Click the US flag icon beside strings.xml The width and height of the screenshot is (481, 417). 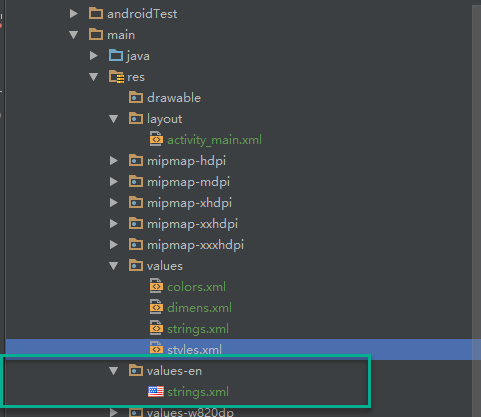[x=156, y=391]
